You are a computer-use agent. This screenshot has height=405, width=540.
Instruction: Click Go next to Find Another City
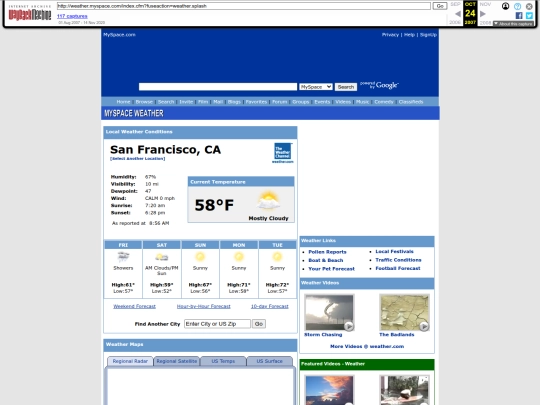259,324
